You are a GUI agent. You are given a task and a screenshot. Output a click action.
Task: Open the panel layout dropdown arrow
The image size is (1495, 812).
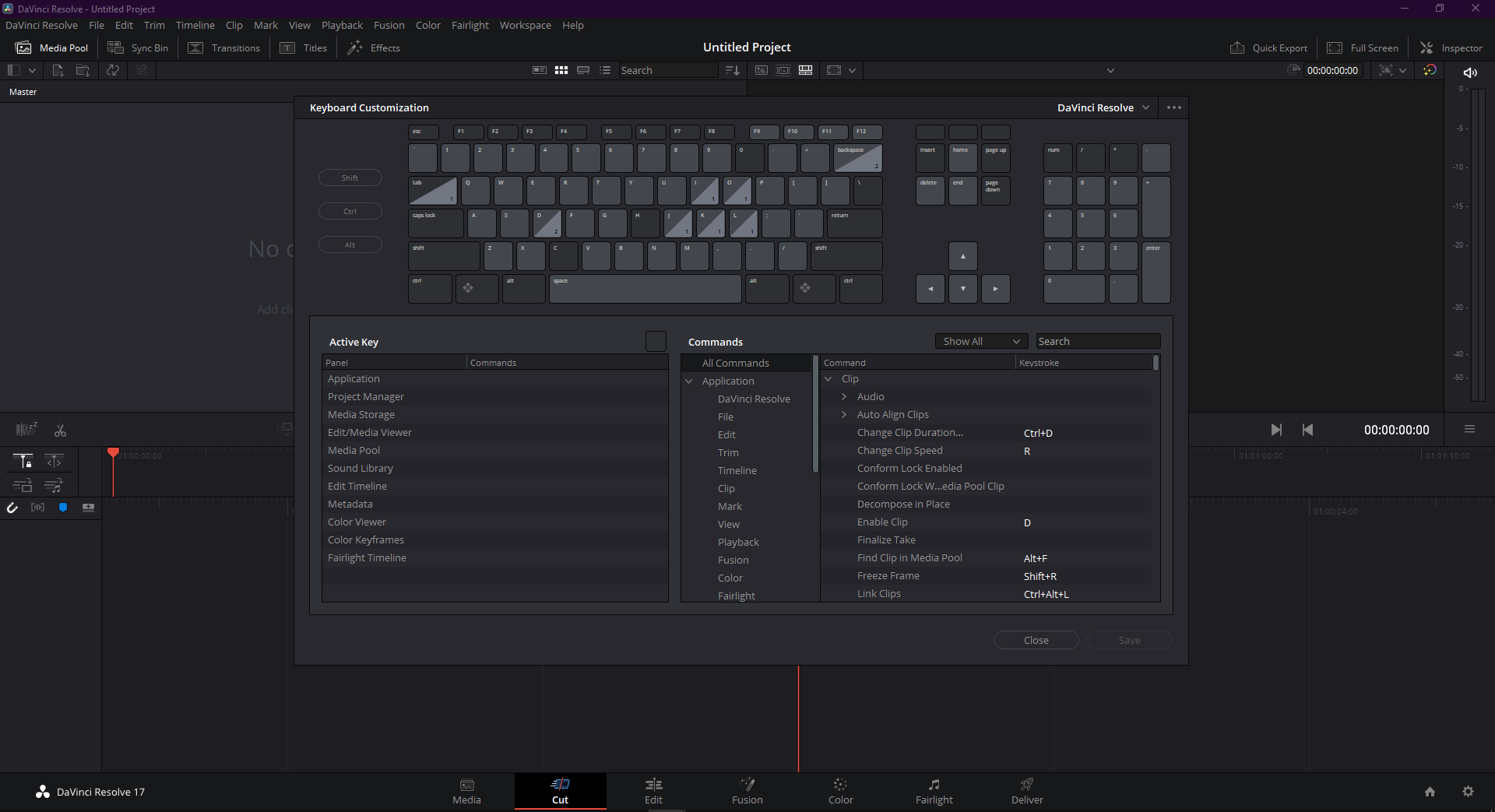[x=32, y=70]
